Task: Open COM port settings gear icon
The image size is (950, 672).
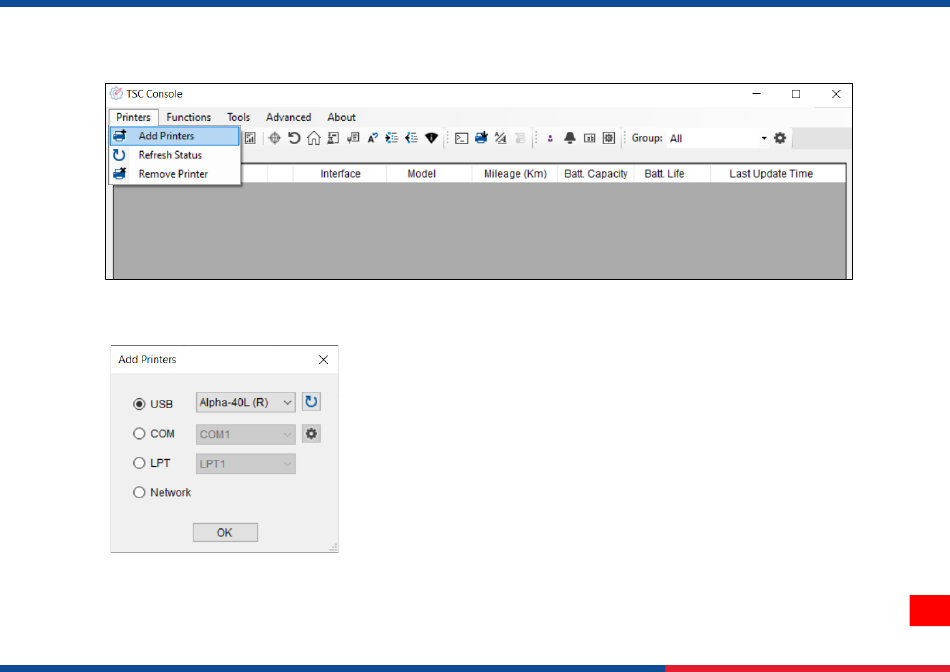Action: tap(311, 434)
